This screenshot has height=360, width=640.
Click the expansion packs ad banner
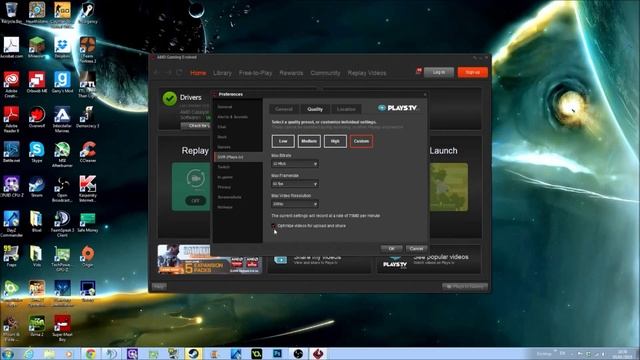(x=210, y=259)
